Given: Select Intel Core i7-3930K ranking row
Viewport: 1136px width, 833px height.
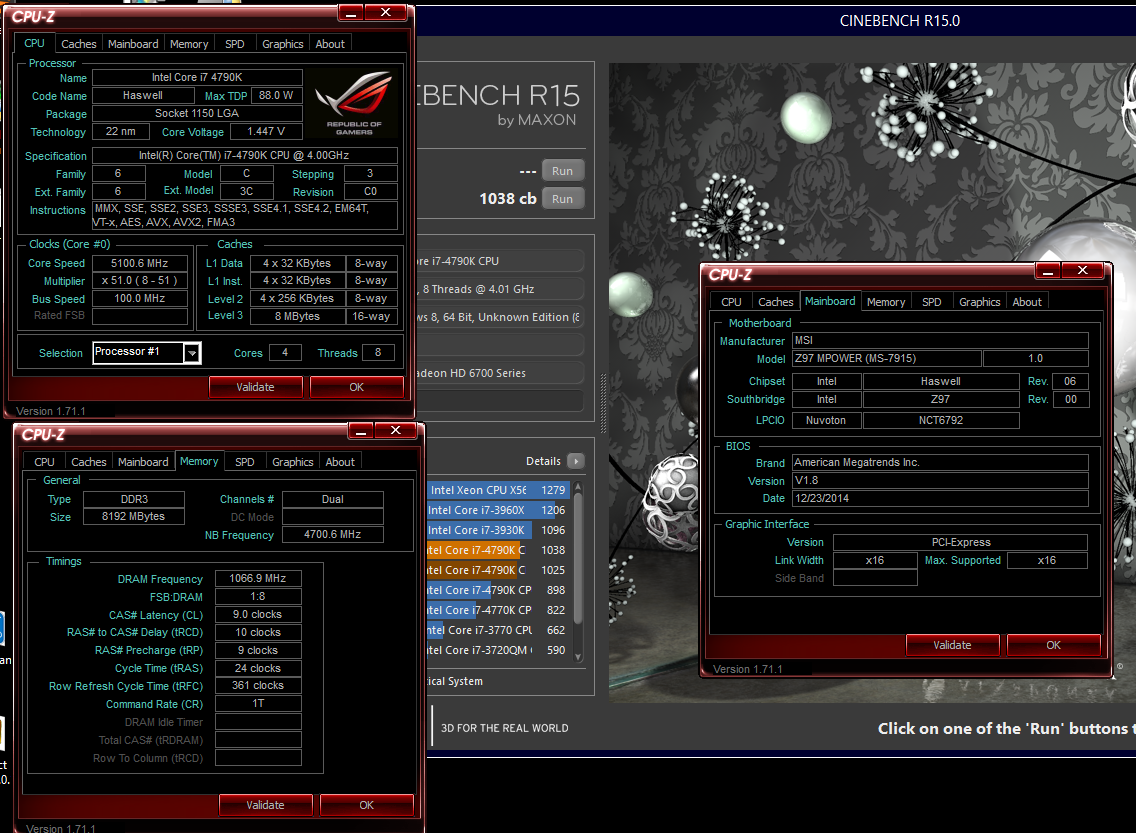Looking at the screenshot, I should pyautogui.click(x=498, y=530).
